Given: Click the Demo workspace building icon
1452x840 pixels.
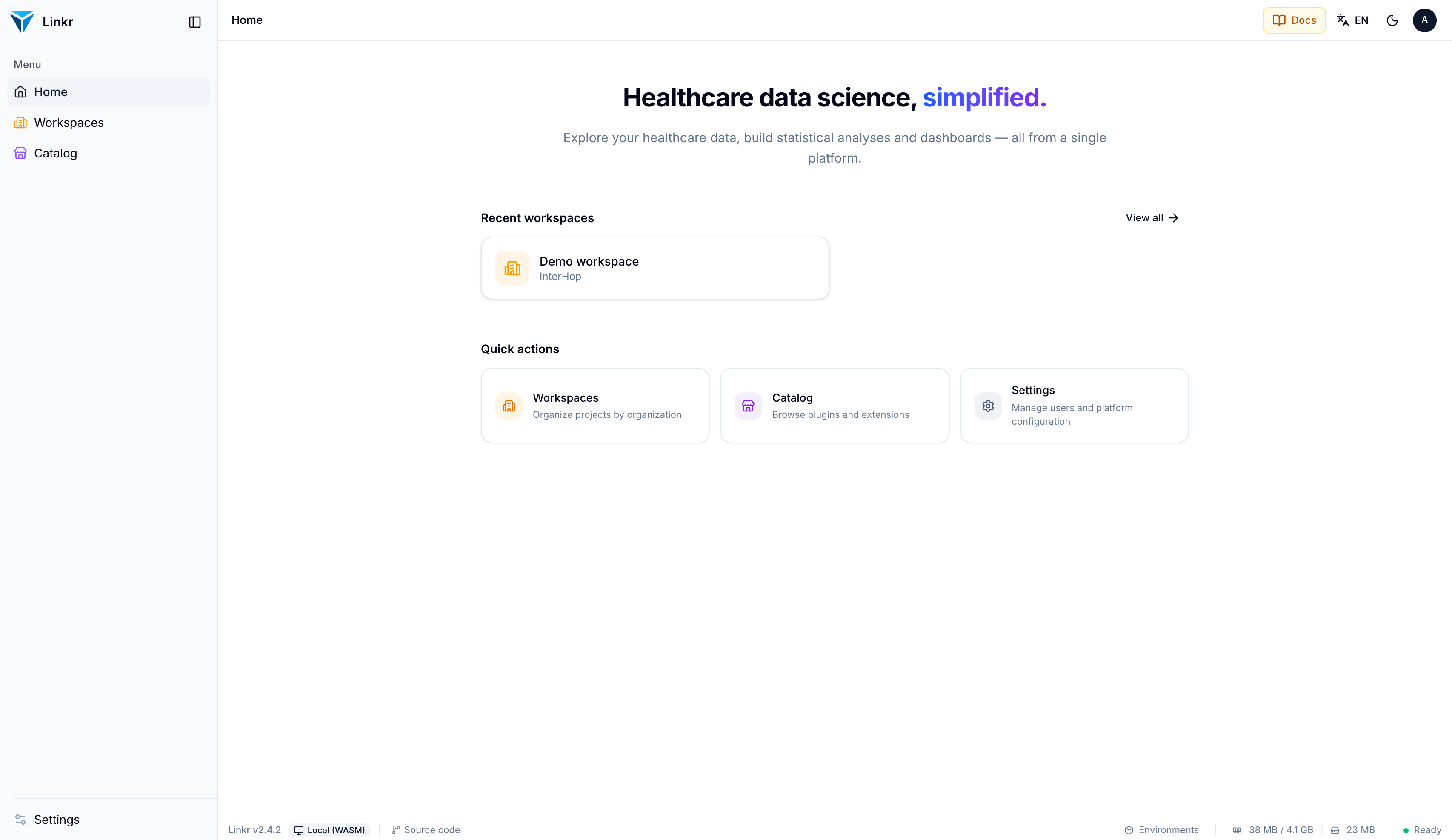Looking at the screenshot, I should pos(512,268).
